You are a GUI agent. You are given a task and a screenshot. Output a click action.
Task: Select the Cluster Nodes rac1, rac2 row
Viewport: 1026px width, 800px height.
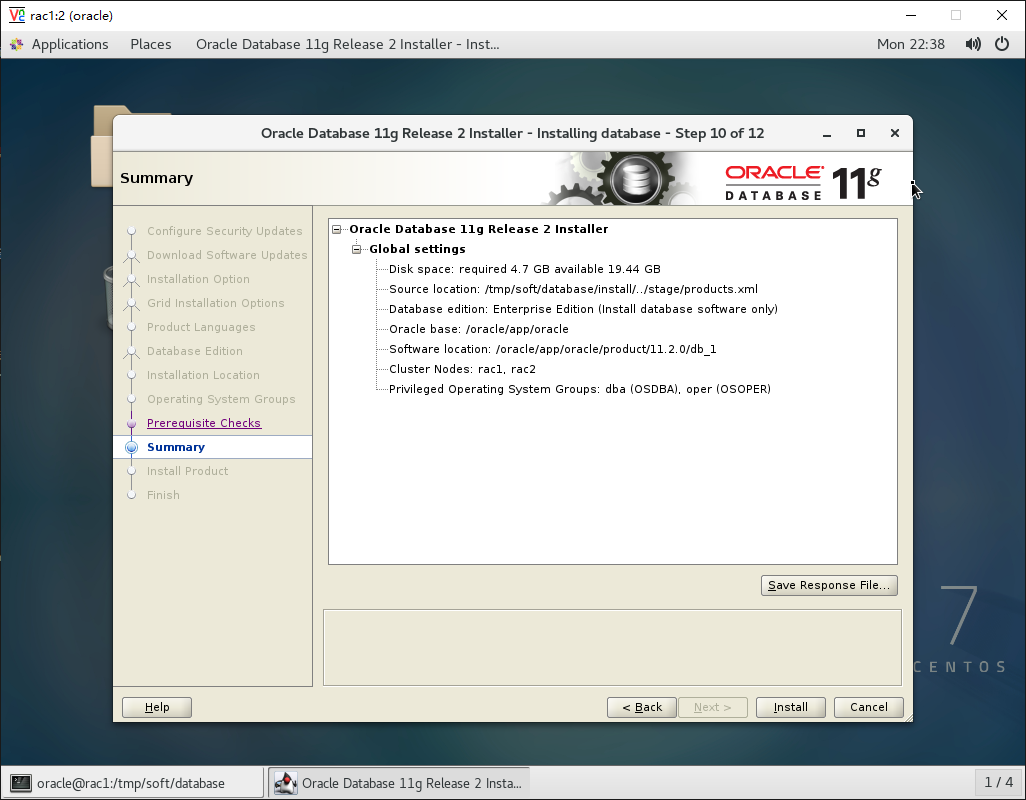(462, 369)
